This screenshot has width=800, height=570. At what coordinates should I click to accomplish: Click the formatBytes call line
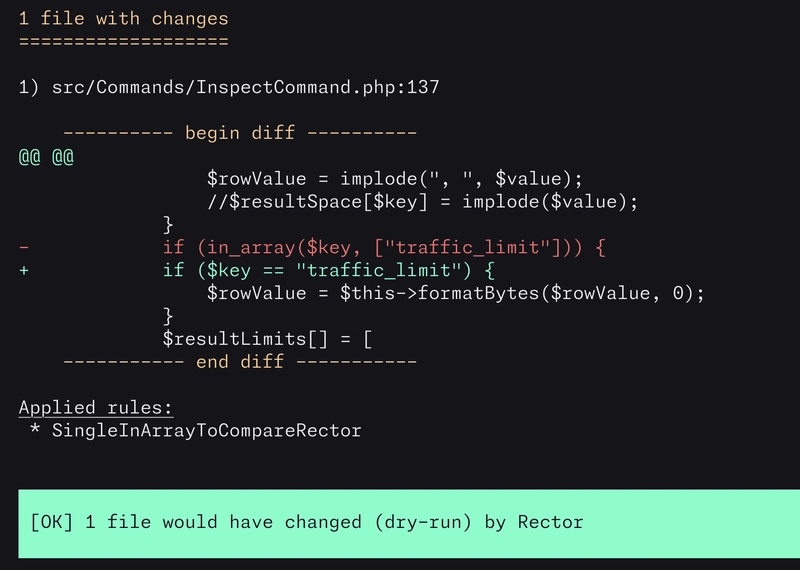pyautogui.click(x=456, y=293)
